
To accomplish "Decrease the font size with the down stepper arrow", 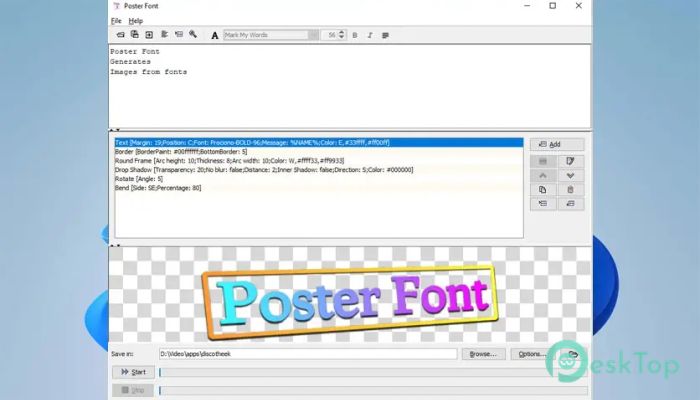I will click(x=342, y=38).
